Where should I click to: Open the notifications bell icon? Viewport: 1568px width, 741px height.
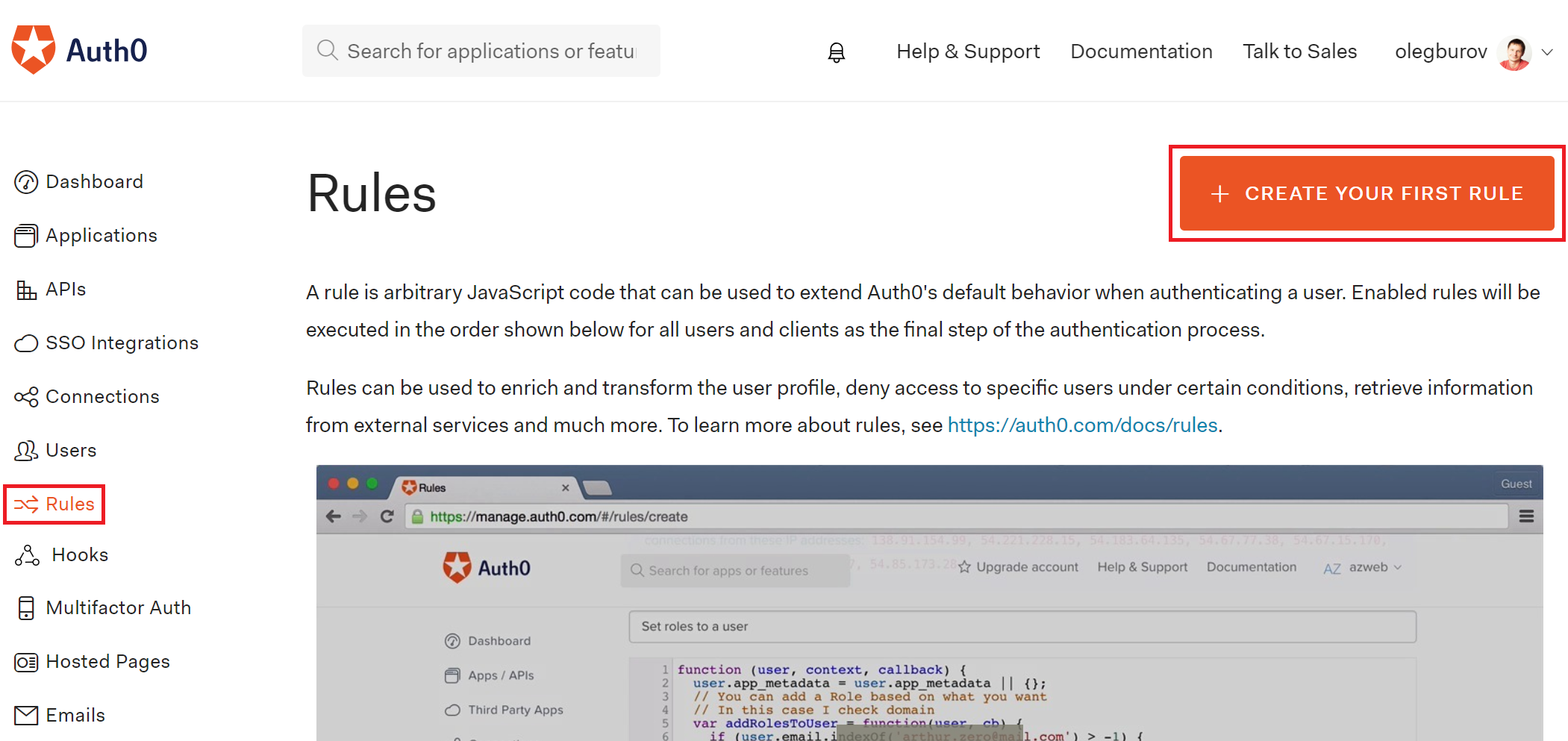[x=836, y=51]
